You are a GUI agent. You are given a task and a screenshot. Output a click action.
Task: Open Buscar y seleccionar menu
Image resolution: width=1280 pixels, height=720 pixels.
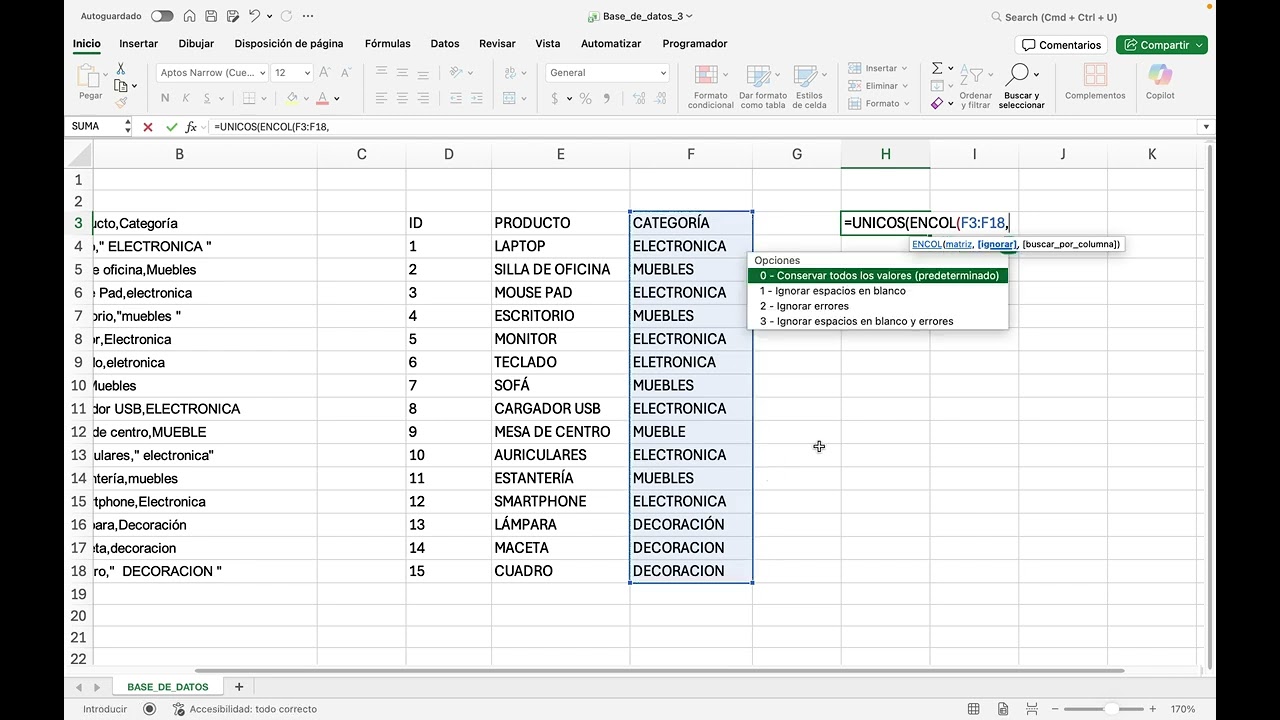(x=1021, y=87)
